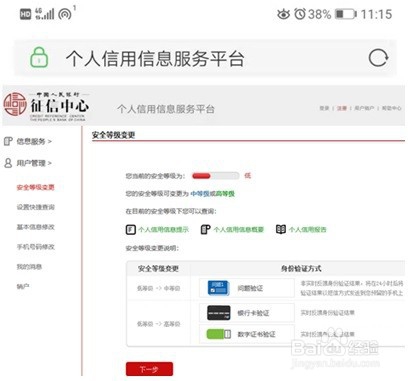Tap the 38% battery percentage
The height and width of the screenshot is (381, 408).
319,14
